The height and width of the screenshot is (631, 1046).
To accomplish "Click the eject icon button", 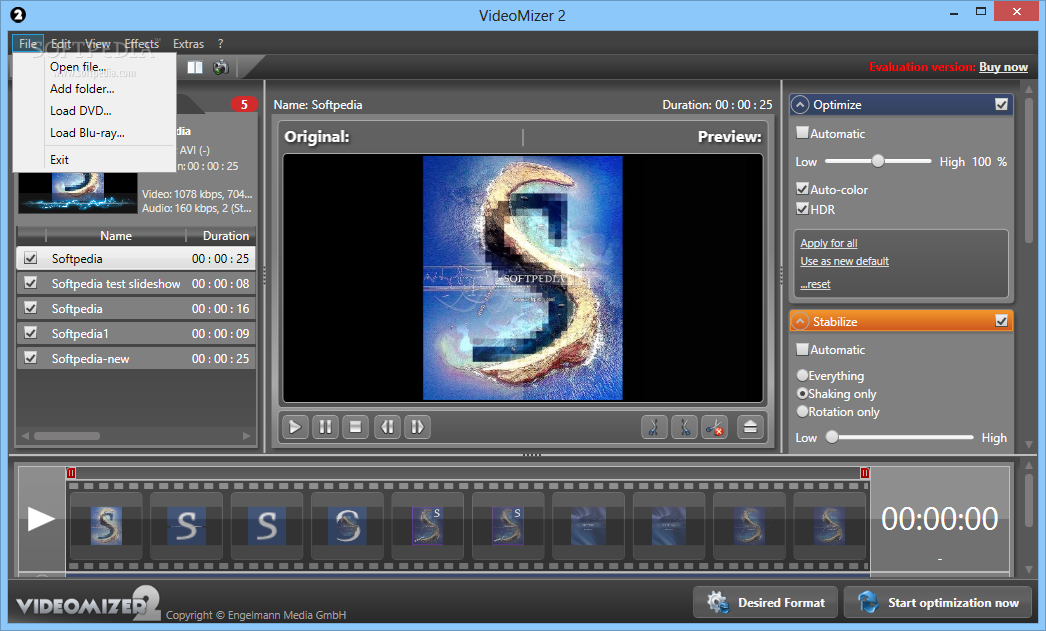I will coord(750,427).
